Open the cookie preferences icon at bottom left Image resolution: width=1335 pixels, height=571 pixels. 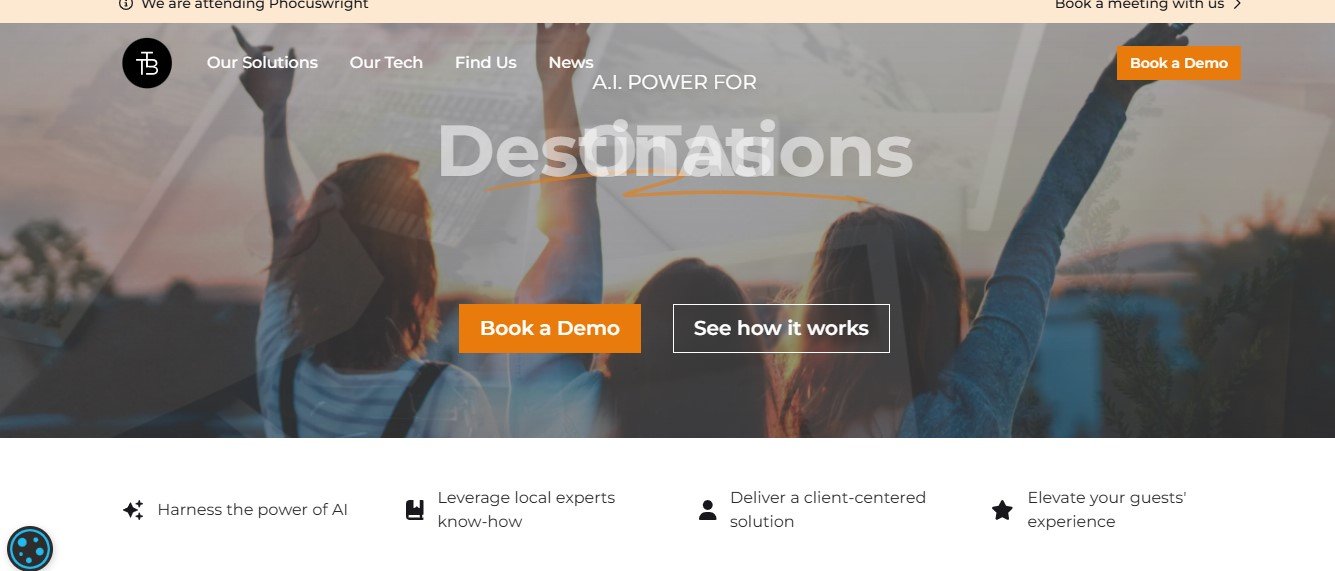30,548
